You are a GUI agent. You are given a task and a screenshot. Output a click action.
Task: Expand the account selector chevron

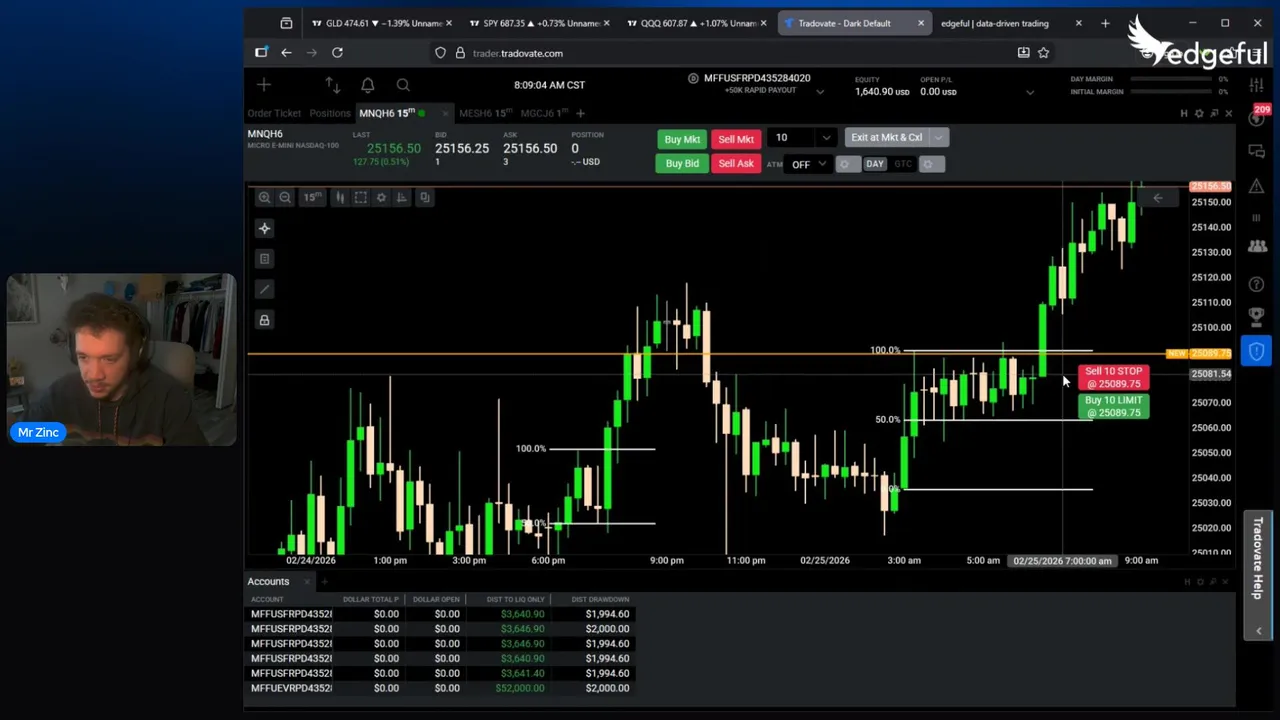click(x=820, y=92)
